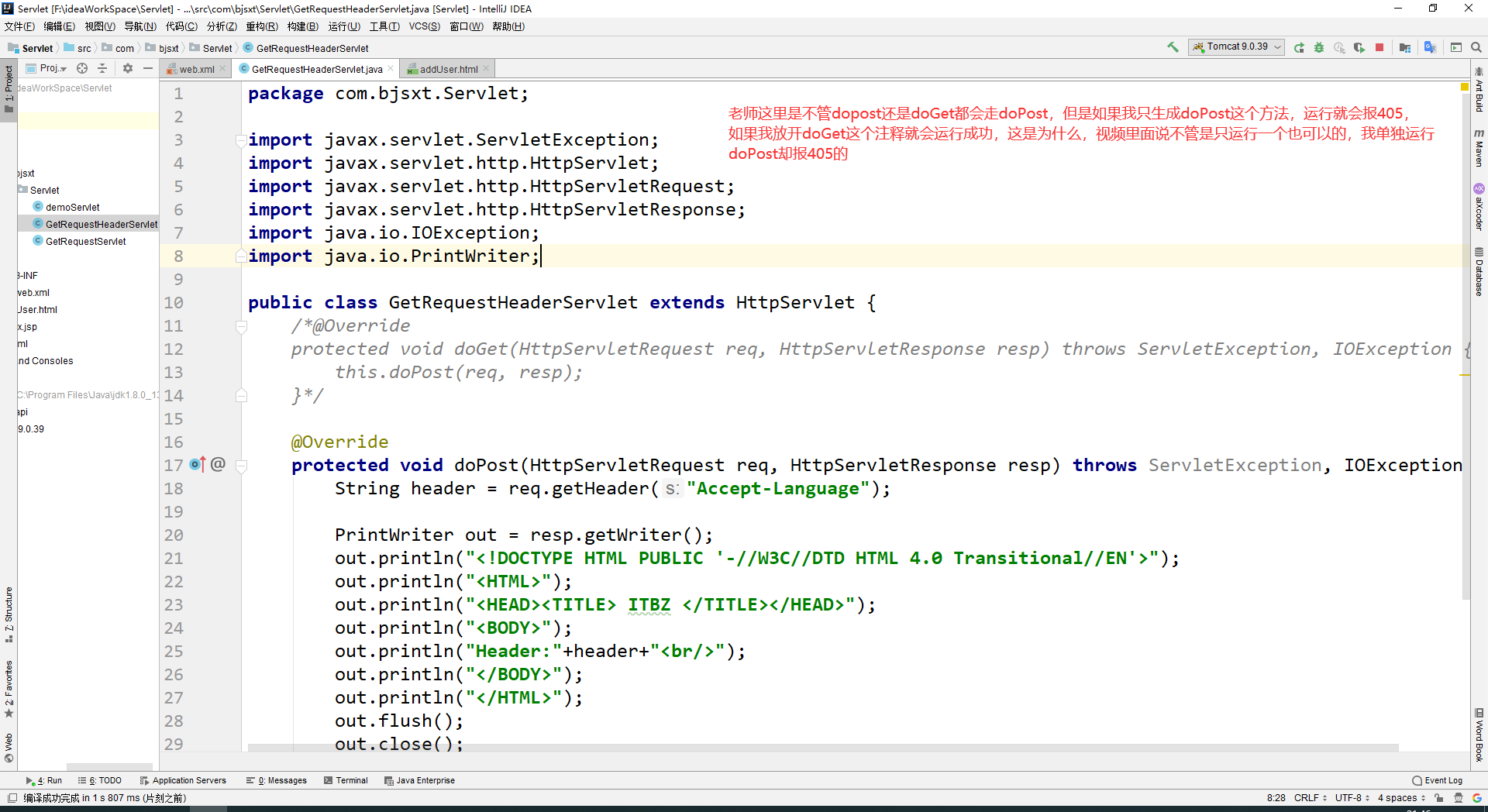Open the Java Enterprise tool window
This screenshot has height=812, width=1488.
(x=419, y=780)
